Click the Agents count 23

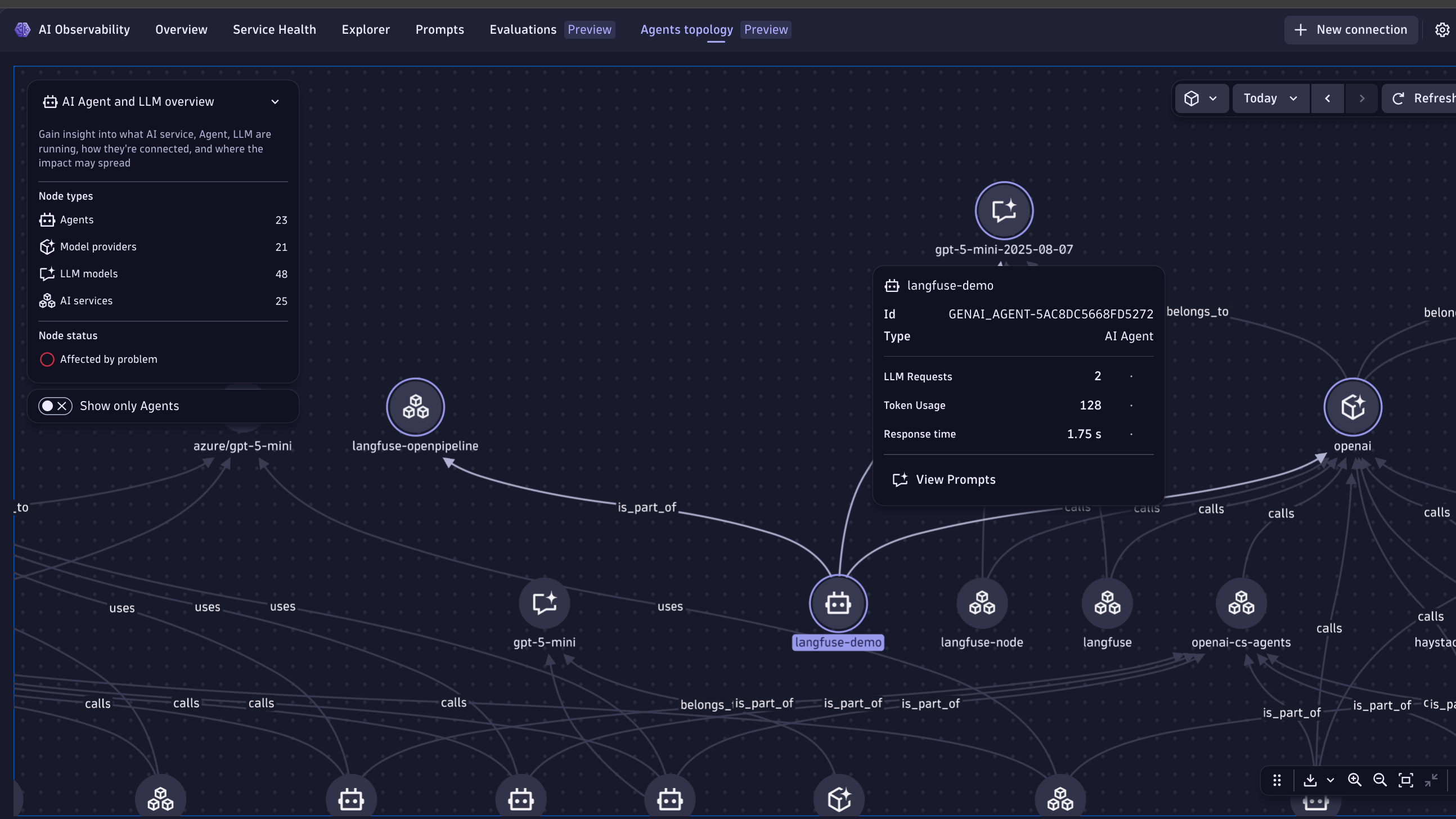pyautogui.click(x=281, y=220)
